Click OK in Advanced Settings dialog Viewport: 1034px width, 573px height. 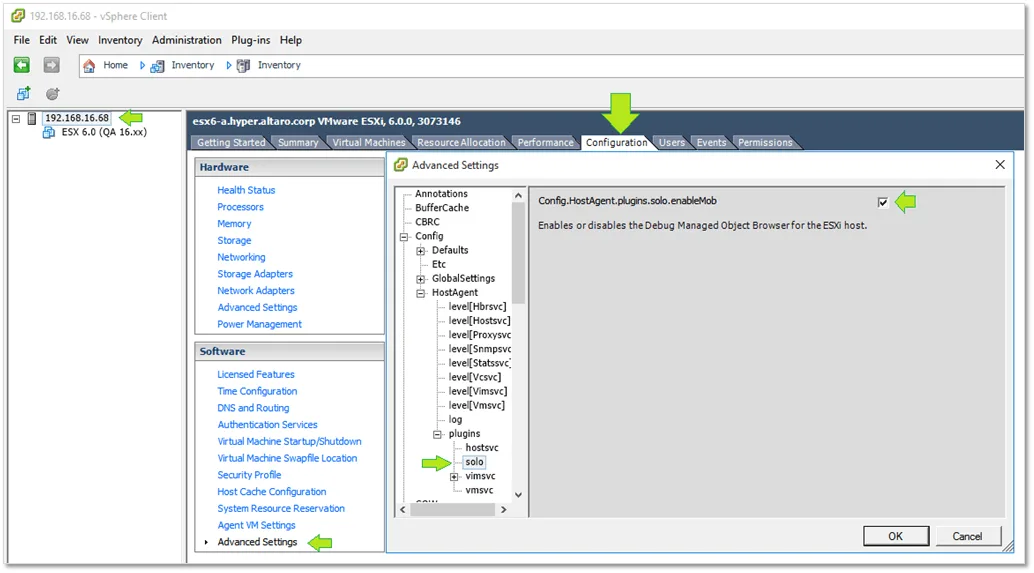point(896,536)
